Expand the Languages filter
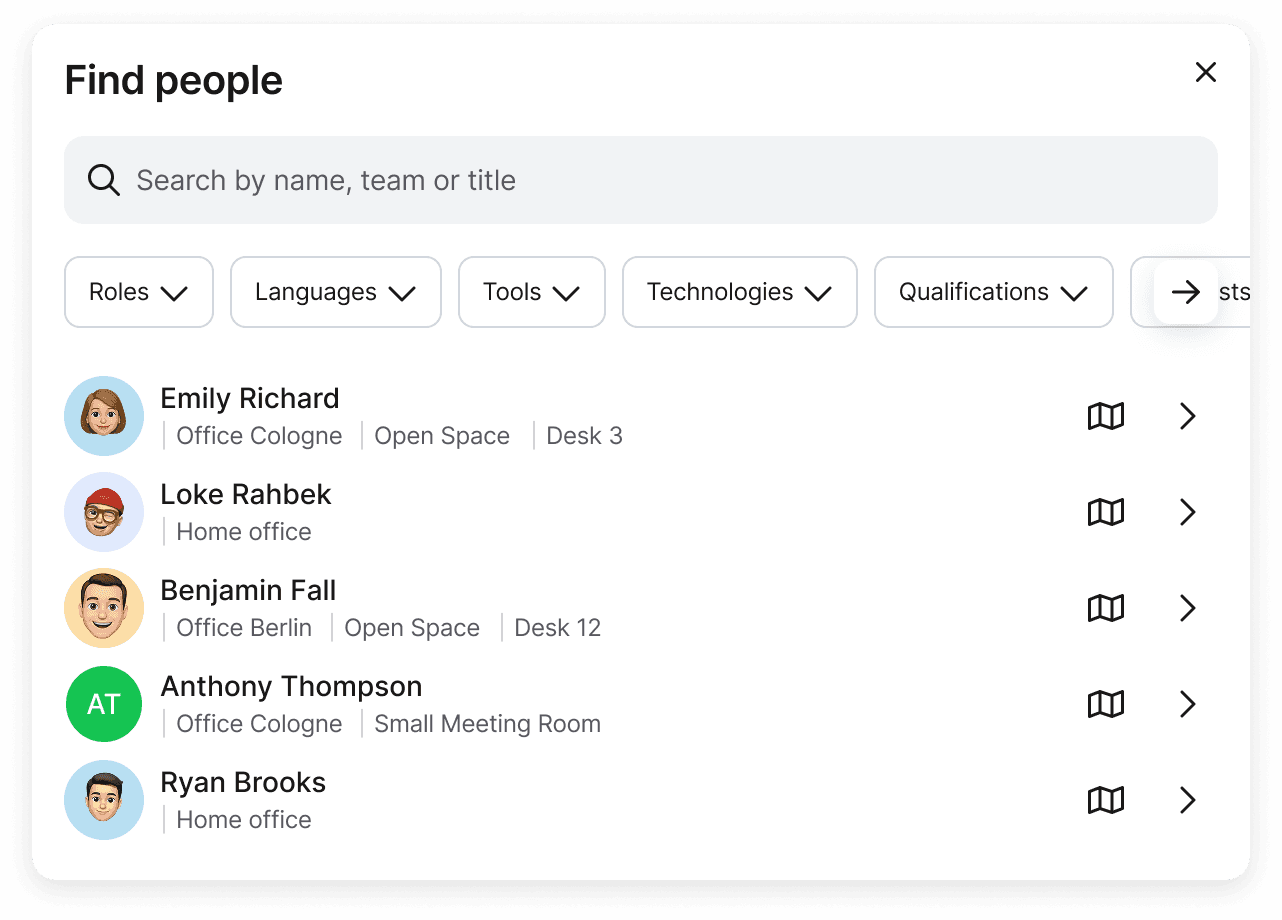This screenshot has height=920, width=1282. (x=335, y=292)
